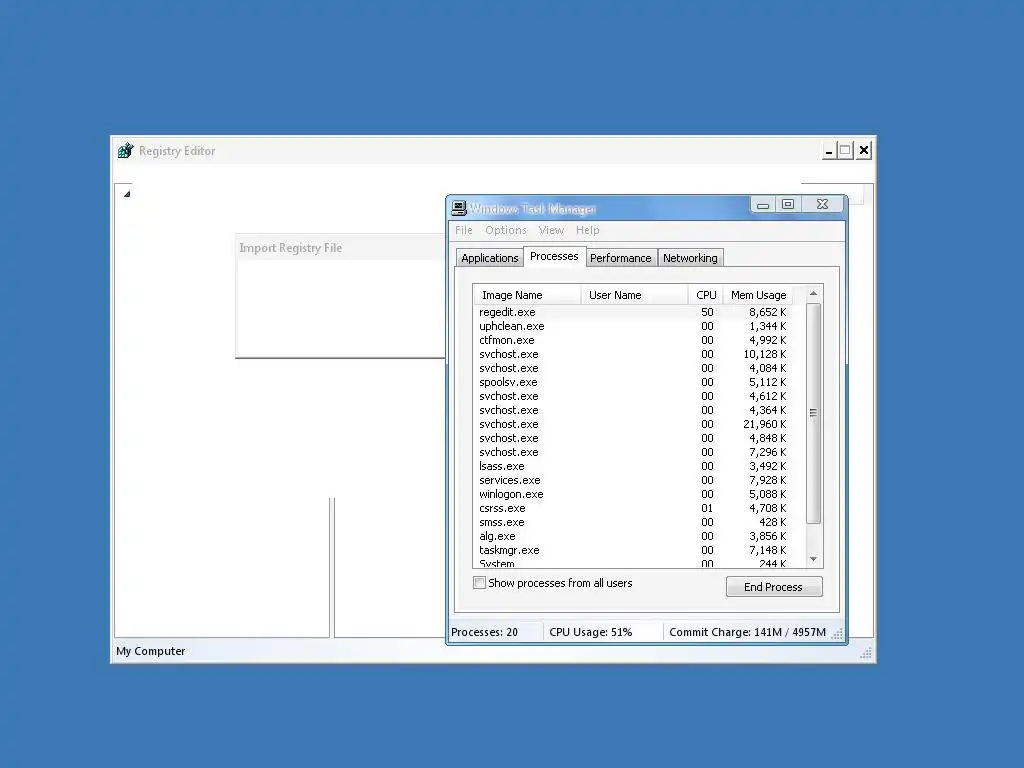The width and height of the screenshot is (1024, 768).
Task: Click the Registry Editor title bar icon
Action: 125,151
